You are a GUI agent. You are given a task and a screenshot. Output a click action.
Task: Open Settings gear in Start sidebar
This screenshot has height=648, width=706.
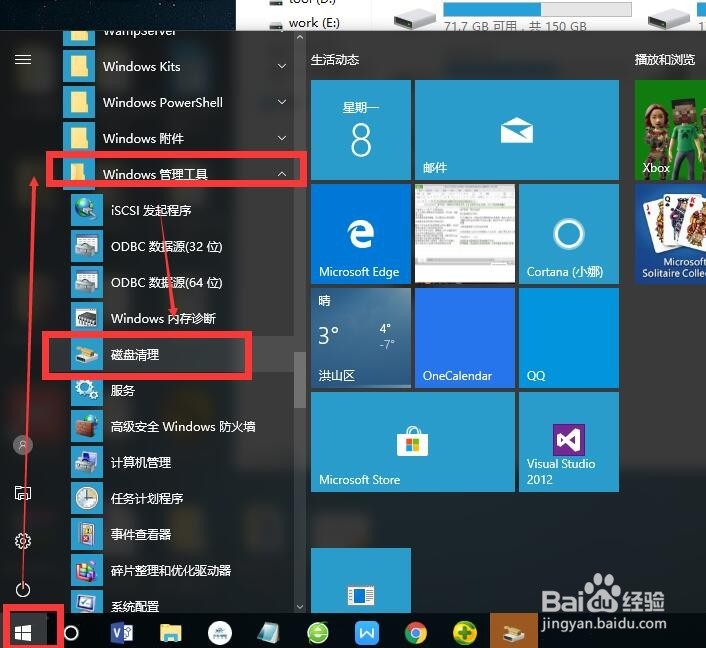pos(23,540)
